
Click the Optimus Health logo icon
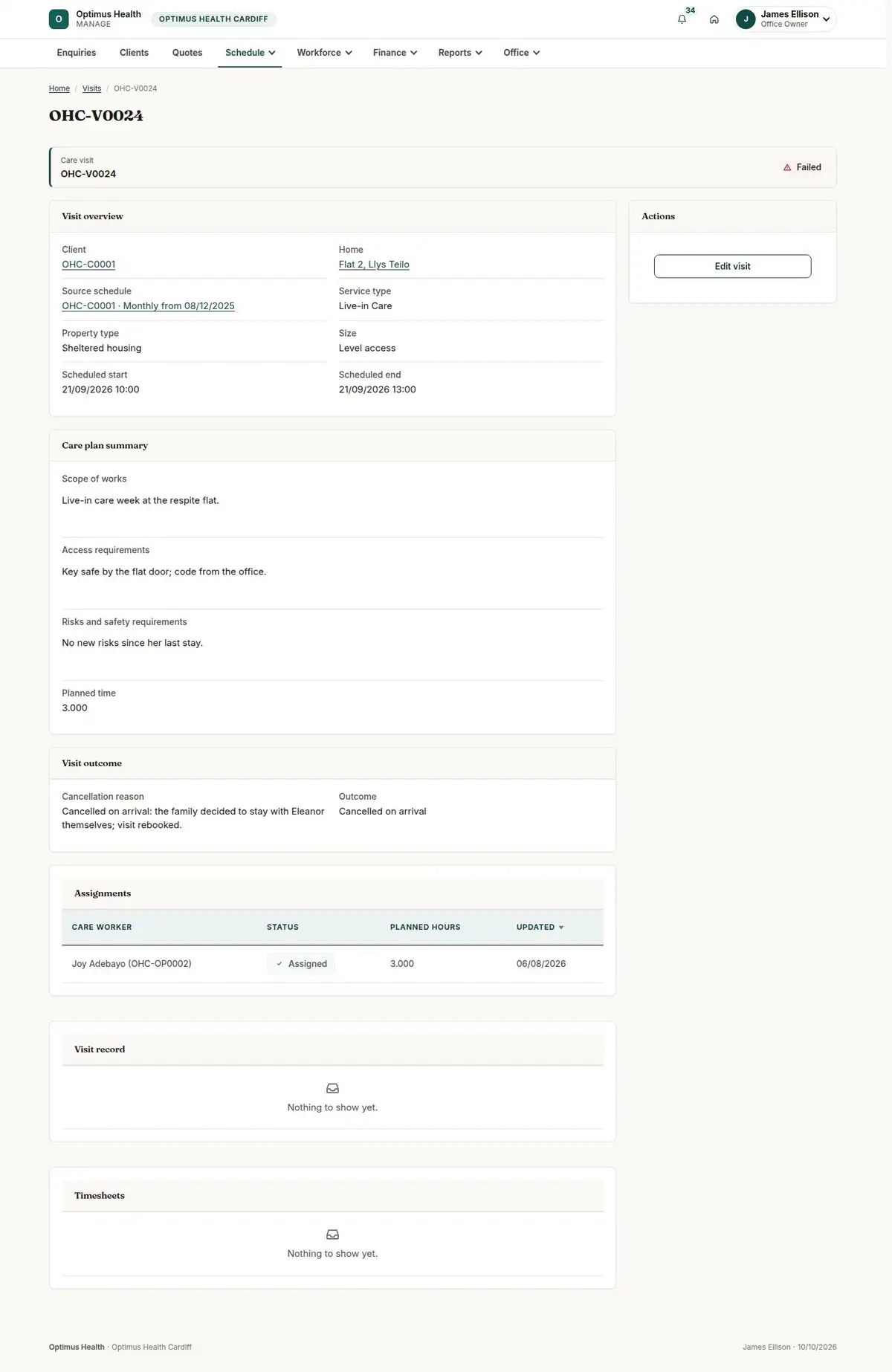[59, 19]
